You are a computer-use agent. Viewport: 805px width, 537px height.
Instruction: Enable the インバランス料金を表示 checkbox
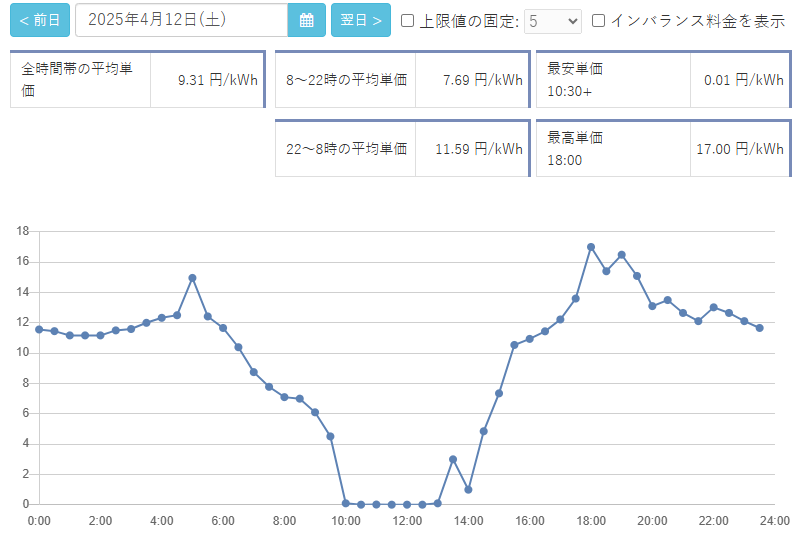pos(599,21)
